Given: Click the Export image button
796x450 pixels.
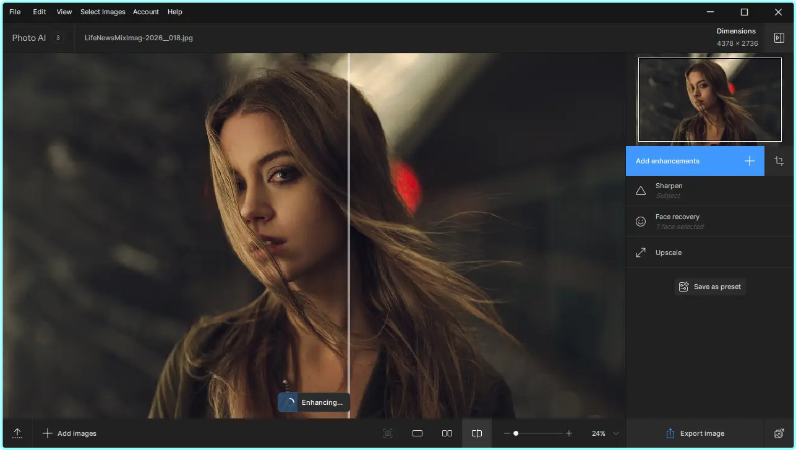Looking at the screenshot, I should [x=694, y=433].
